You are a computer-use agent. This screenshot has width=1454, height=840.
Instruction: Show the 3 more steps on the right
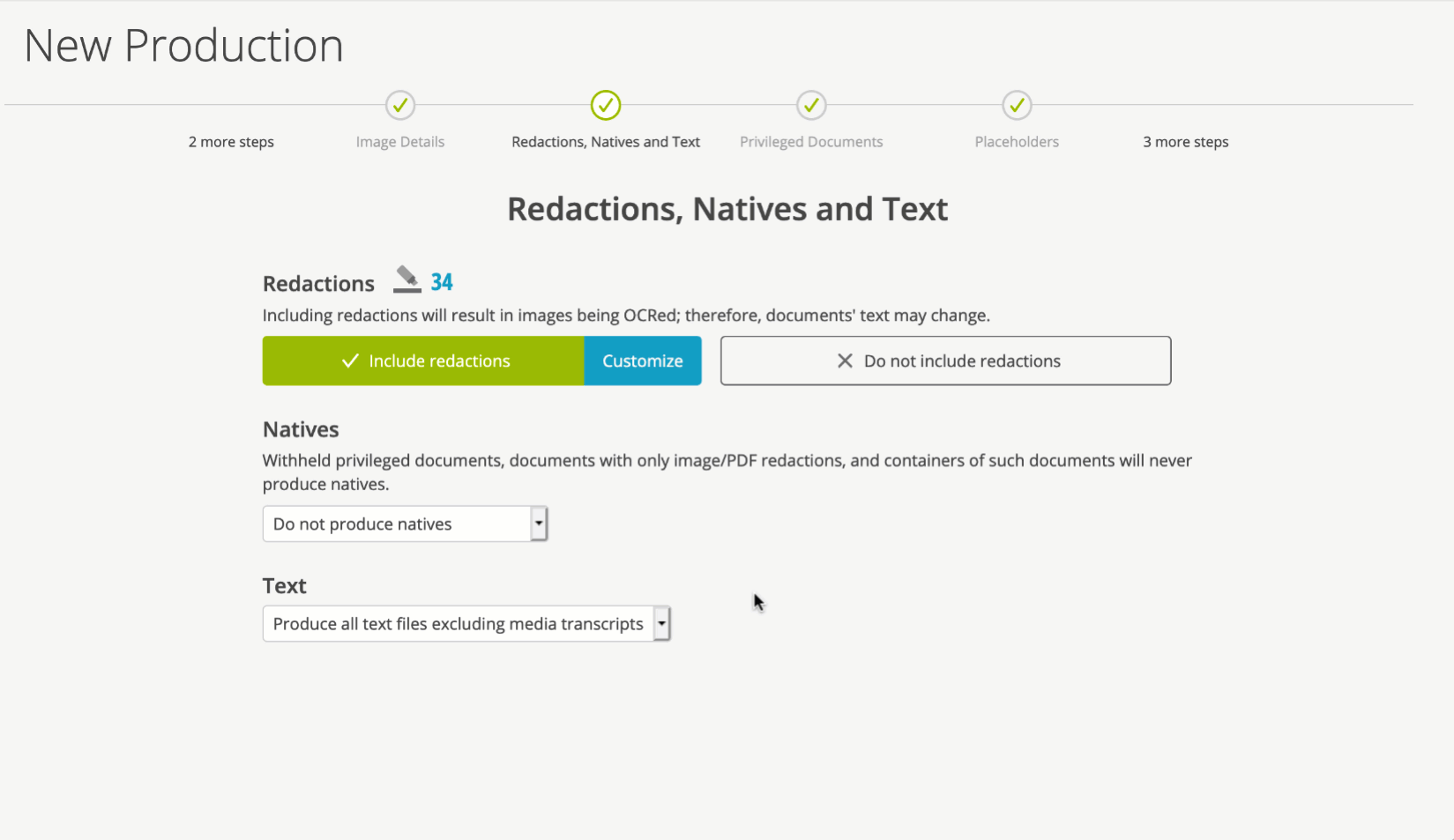(x=1186, y=142)
